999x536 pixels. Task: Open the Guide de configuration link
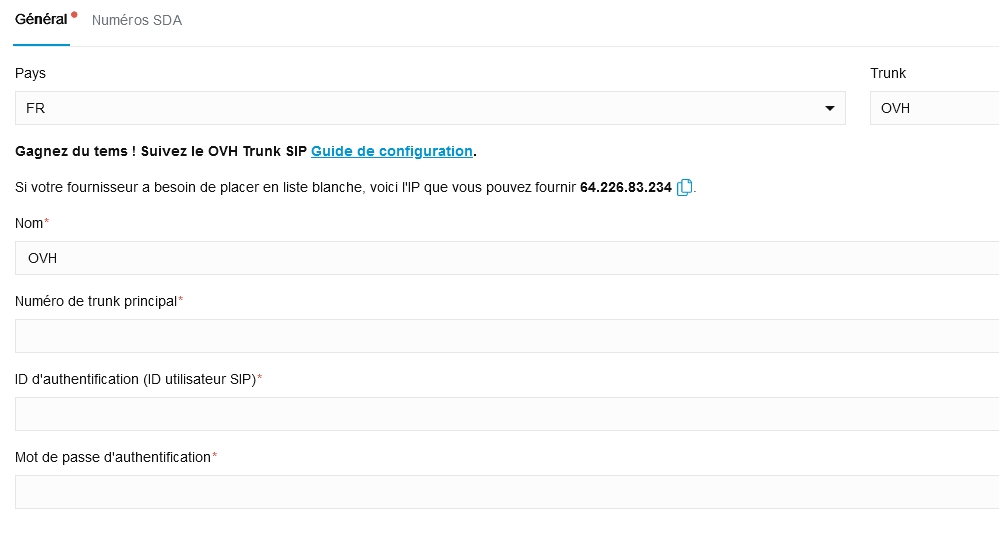pyautogui.click(x=391, y=151)
